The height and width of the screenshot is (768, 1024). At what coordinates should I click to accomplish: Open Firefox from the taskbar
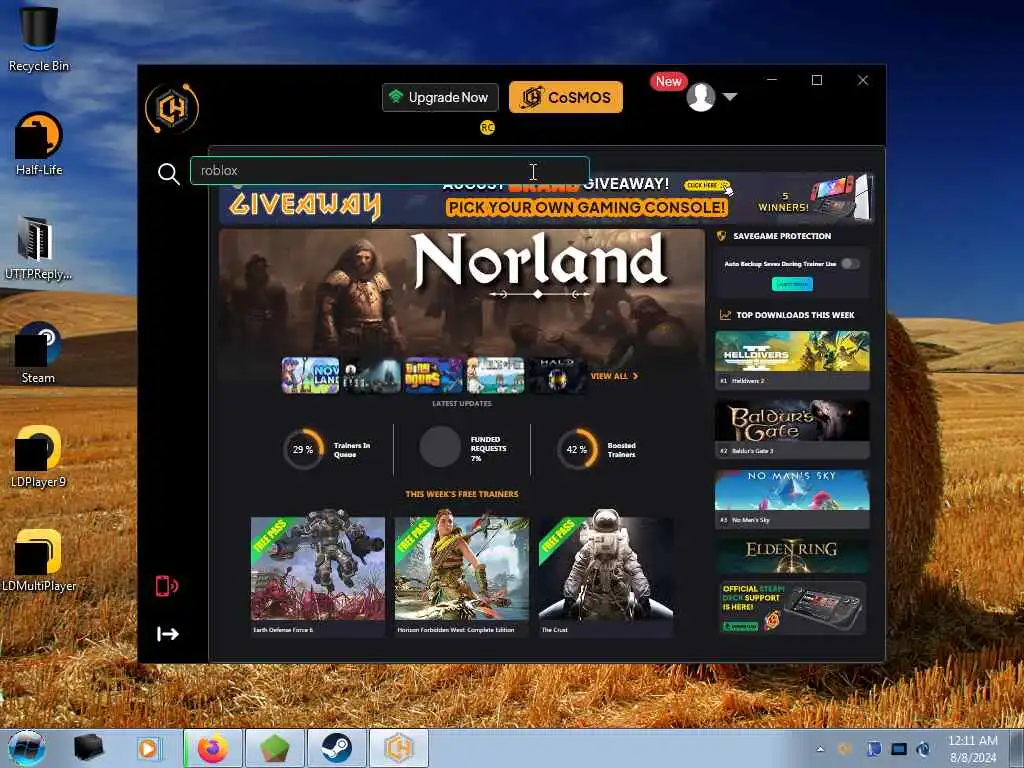[213, 748]
